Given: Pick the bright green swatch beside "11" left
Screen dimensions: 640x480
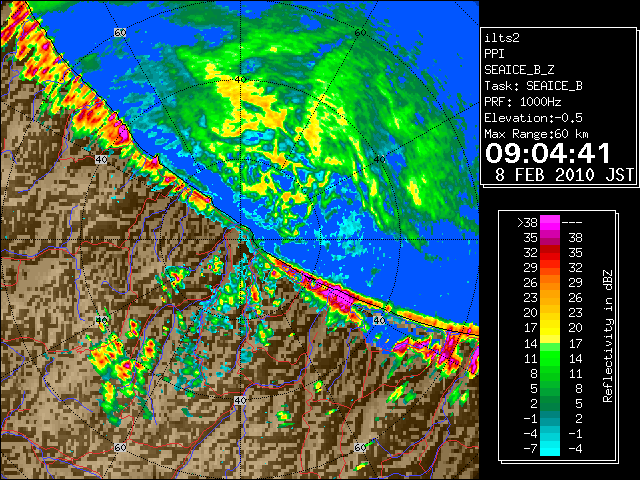Looking at the screenshot, I should (550, 358).
